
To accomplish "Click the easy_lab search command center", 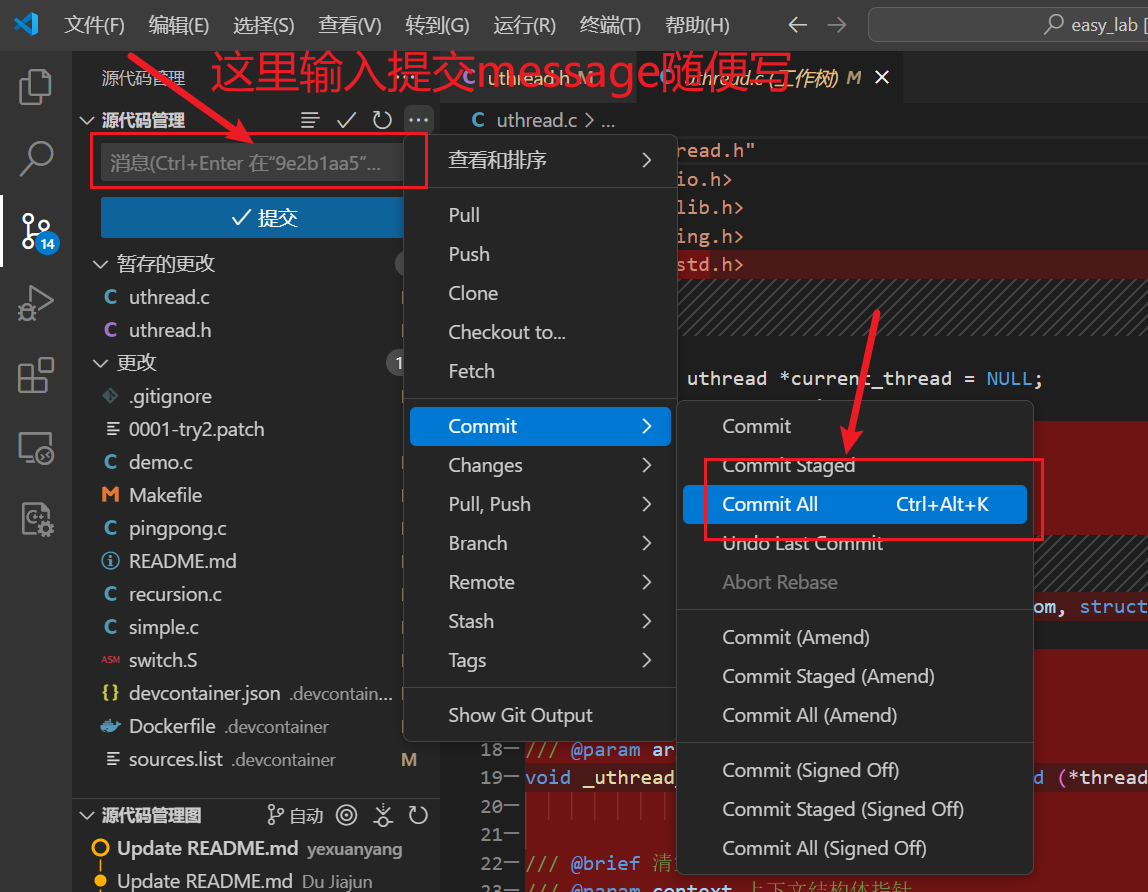I will [1010, 25].
